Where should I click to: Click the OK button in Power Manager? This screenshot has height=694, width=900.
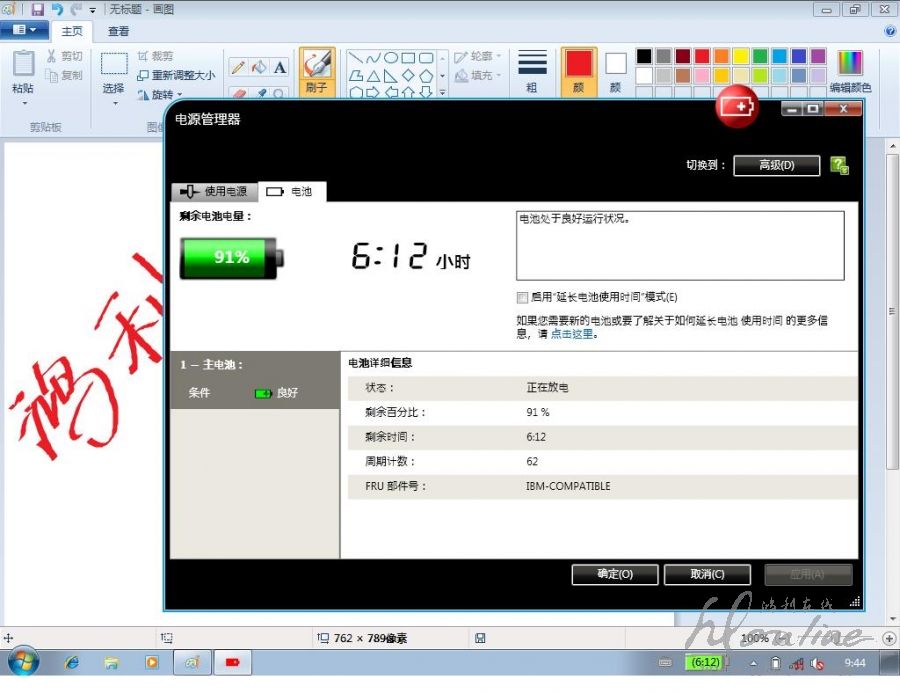pos(614,574)
